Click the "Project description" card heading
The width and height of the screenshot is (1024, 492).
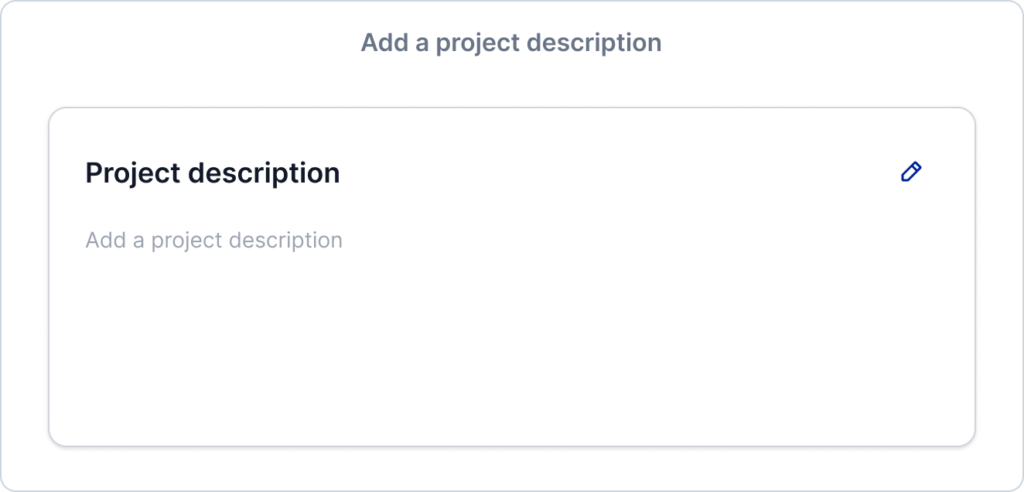click(212, 173)
